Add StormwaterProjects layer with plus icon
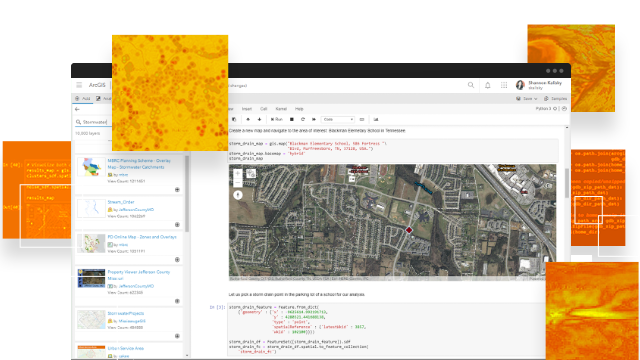640x360 pixels. [x=177, y=336]
